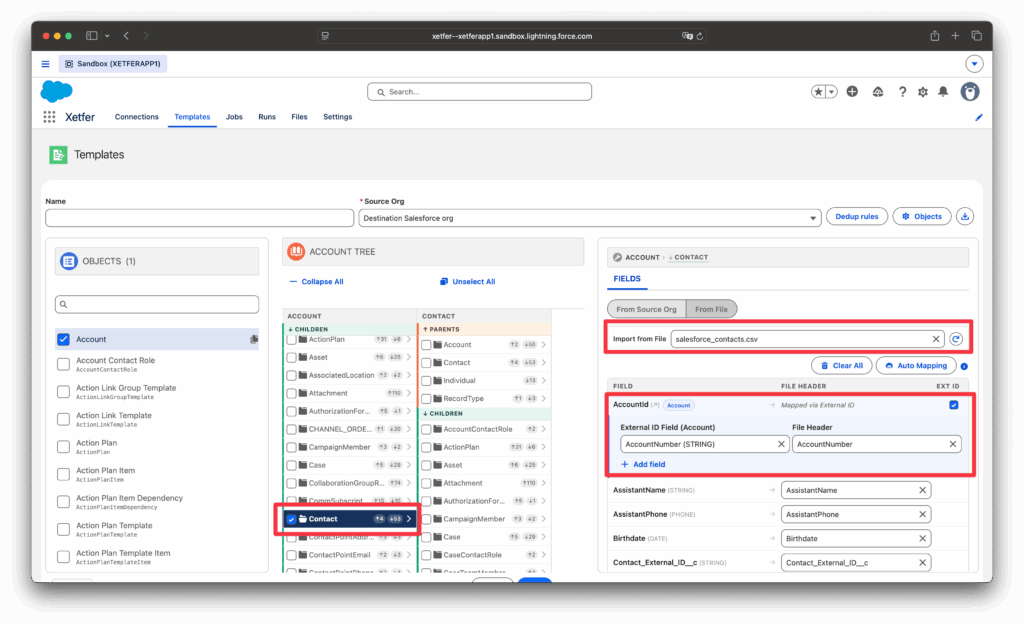Click the Add field link
Screen dimensions: 1024x624
(x=643, y=465)
